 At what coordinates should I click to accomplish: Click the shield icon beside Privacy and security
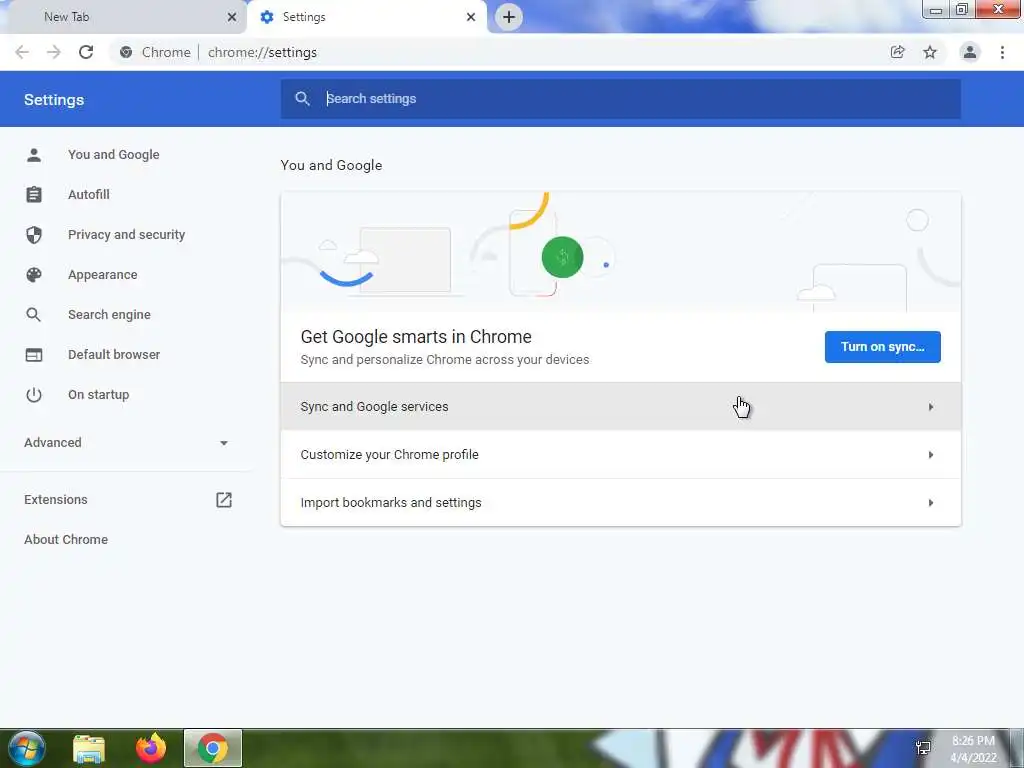[x=34, y=234]
